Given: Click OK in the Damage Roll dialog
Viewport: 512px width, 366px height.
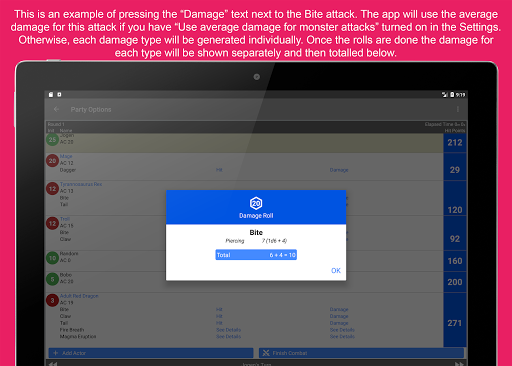Looking at the screenshot, I should (336, 270).
